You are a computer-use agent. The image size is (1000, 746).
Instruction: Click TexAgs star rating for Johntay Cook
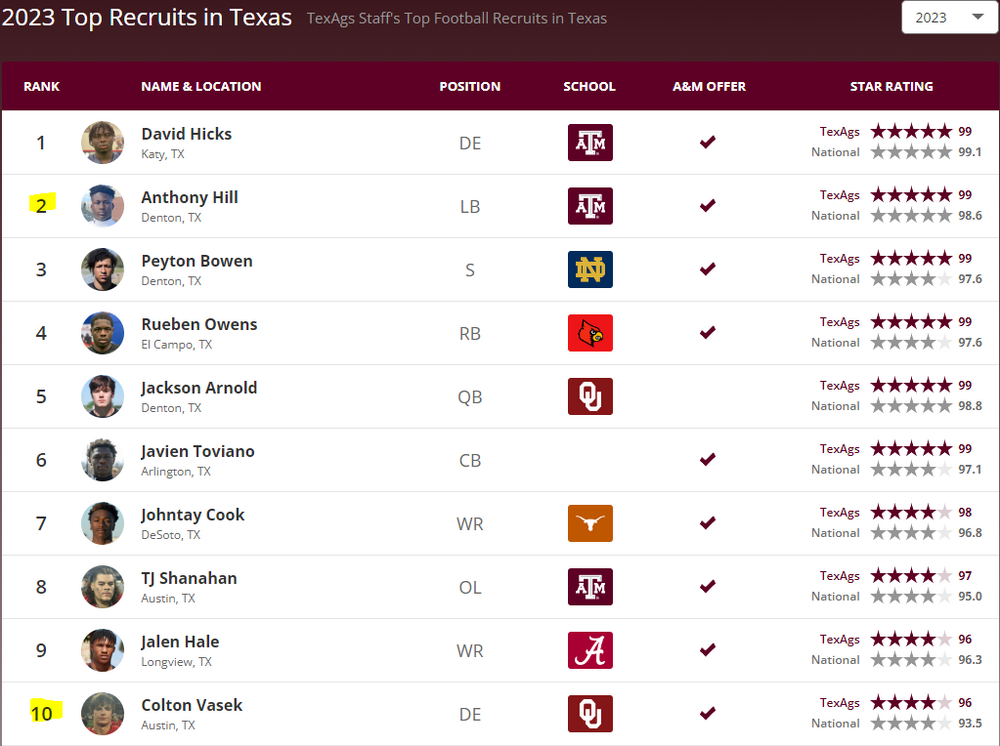pos(910,513)
